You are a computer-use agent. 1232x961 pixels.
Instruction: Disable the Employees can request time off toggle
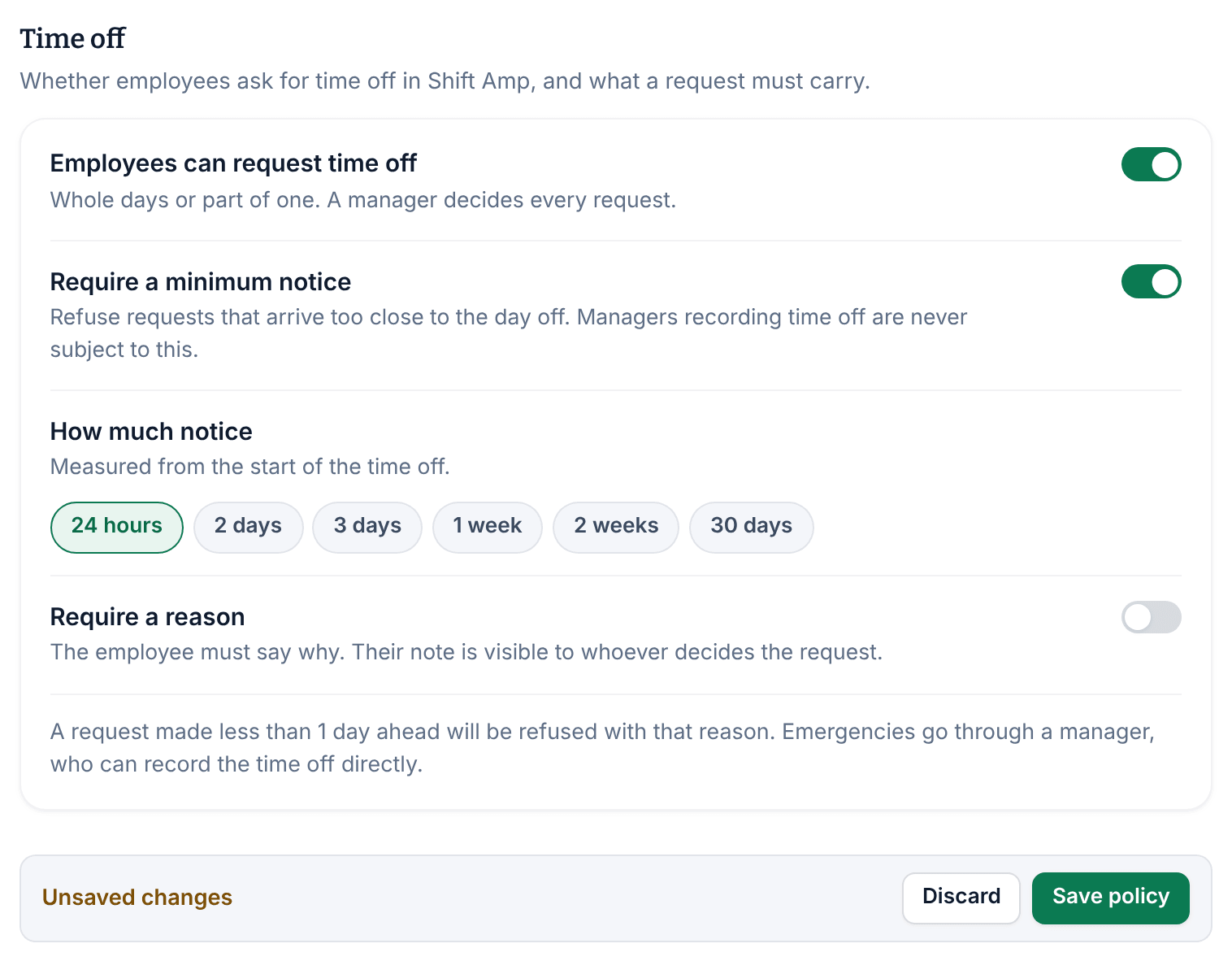[1151, 164]
